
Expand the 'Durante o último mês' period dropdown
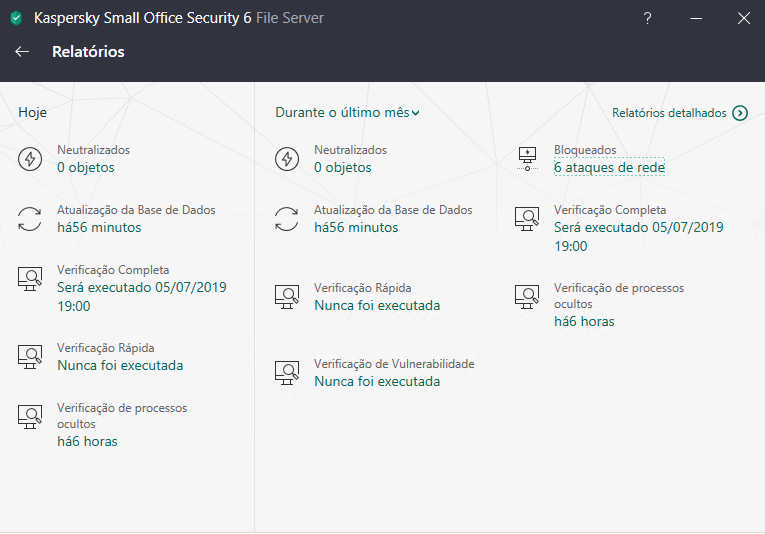(x=347, y=113)
